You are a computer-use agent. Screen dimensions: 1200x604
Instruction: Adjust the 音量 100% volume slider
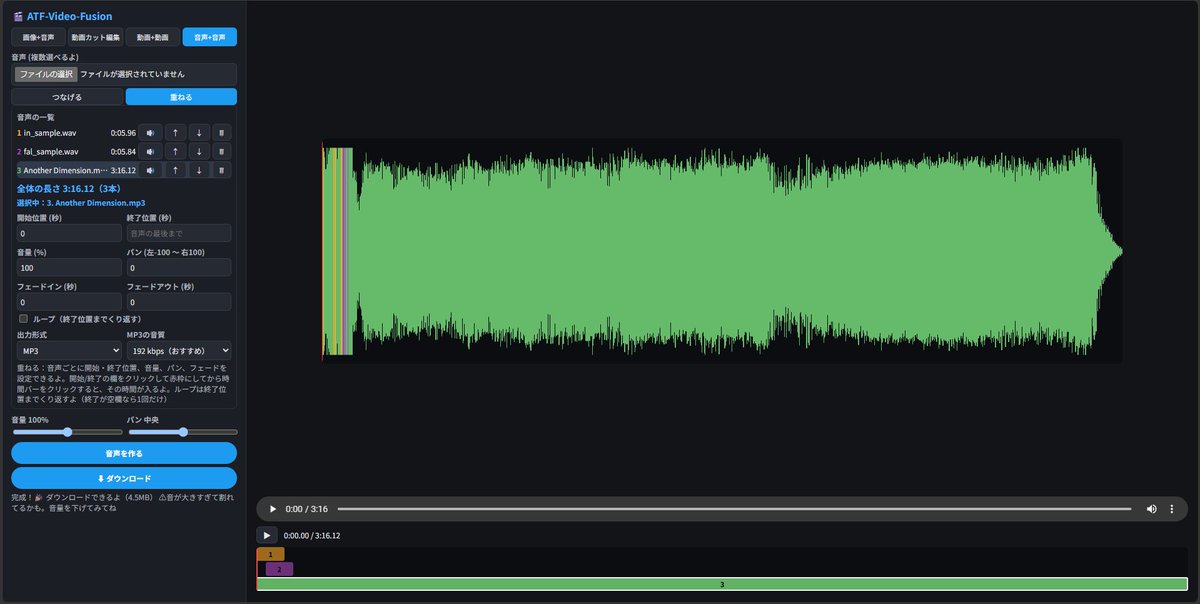67,432
